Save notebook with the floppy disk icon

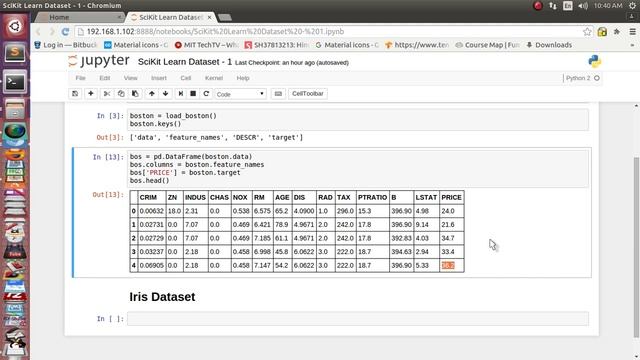75,93
